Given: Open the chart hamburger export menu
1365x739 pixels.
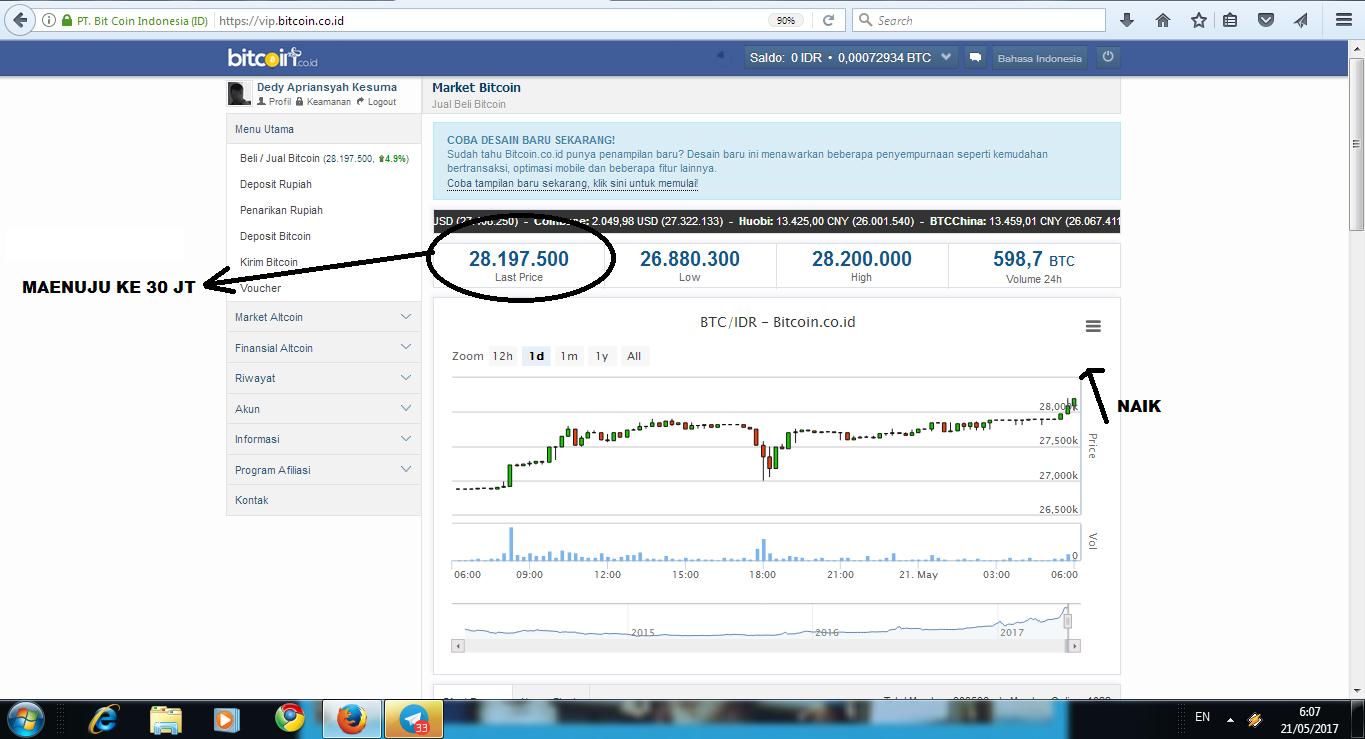Looking at the screenshot, I should 1093,326.
